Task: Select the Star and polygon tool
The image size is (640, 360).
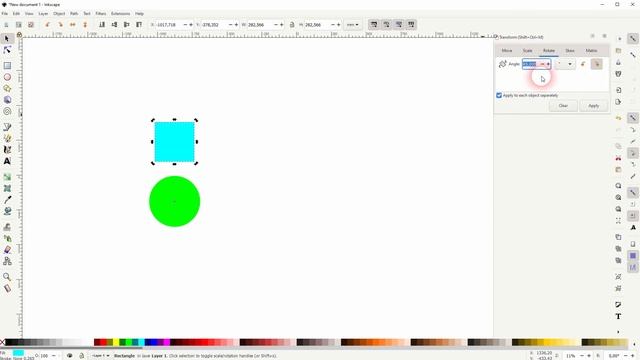Action: [7, 89]
